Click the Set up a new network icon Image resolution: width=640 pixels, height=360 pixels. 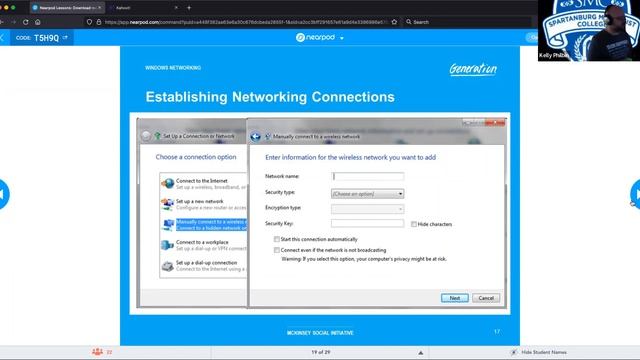[x=167, y=204]
